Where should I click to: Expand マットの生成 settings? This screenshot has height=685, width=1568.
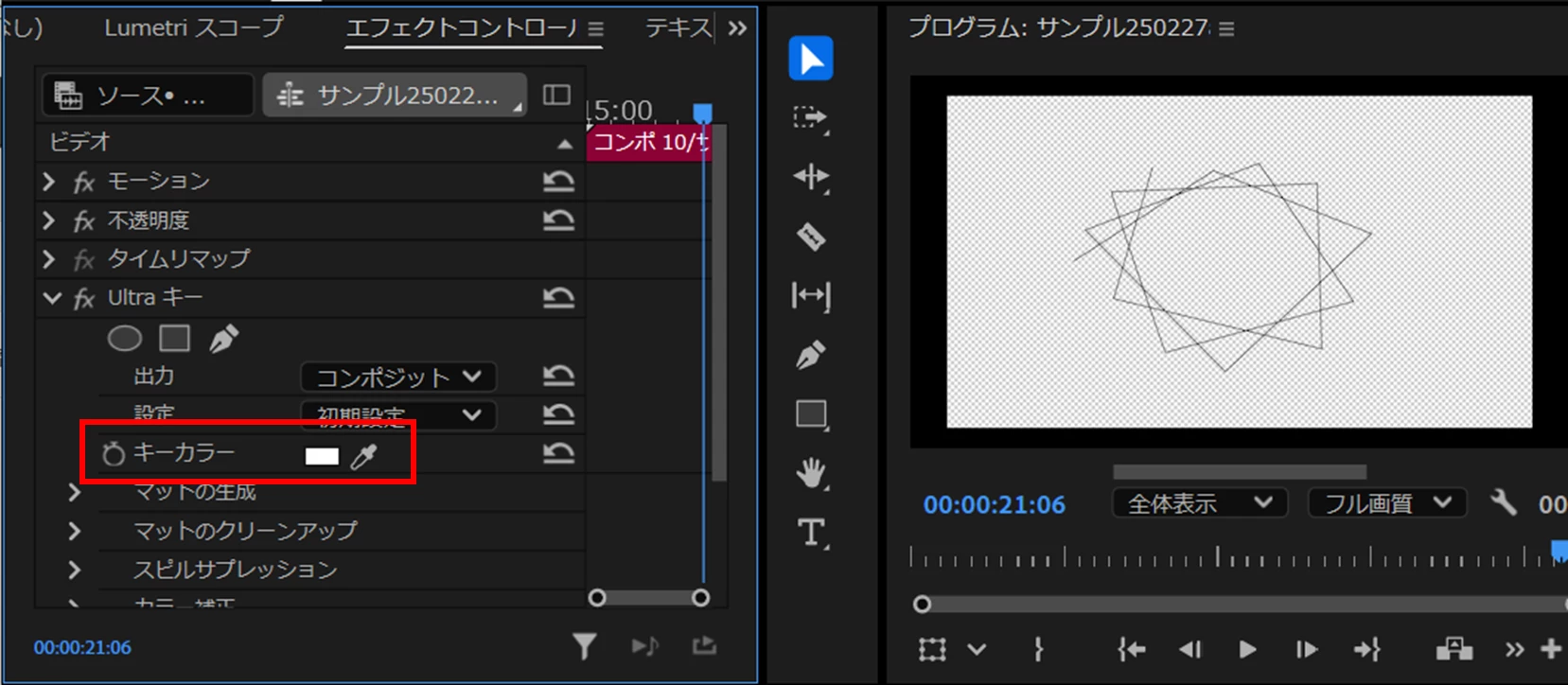click(x=74, y=492)
